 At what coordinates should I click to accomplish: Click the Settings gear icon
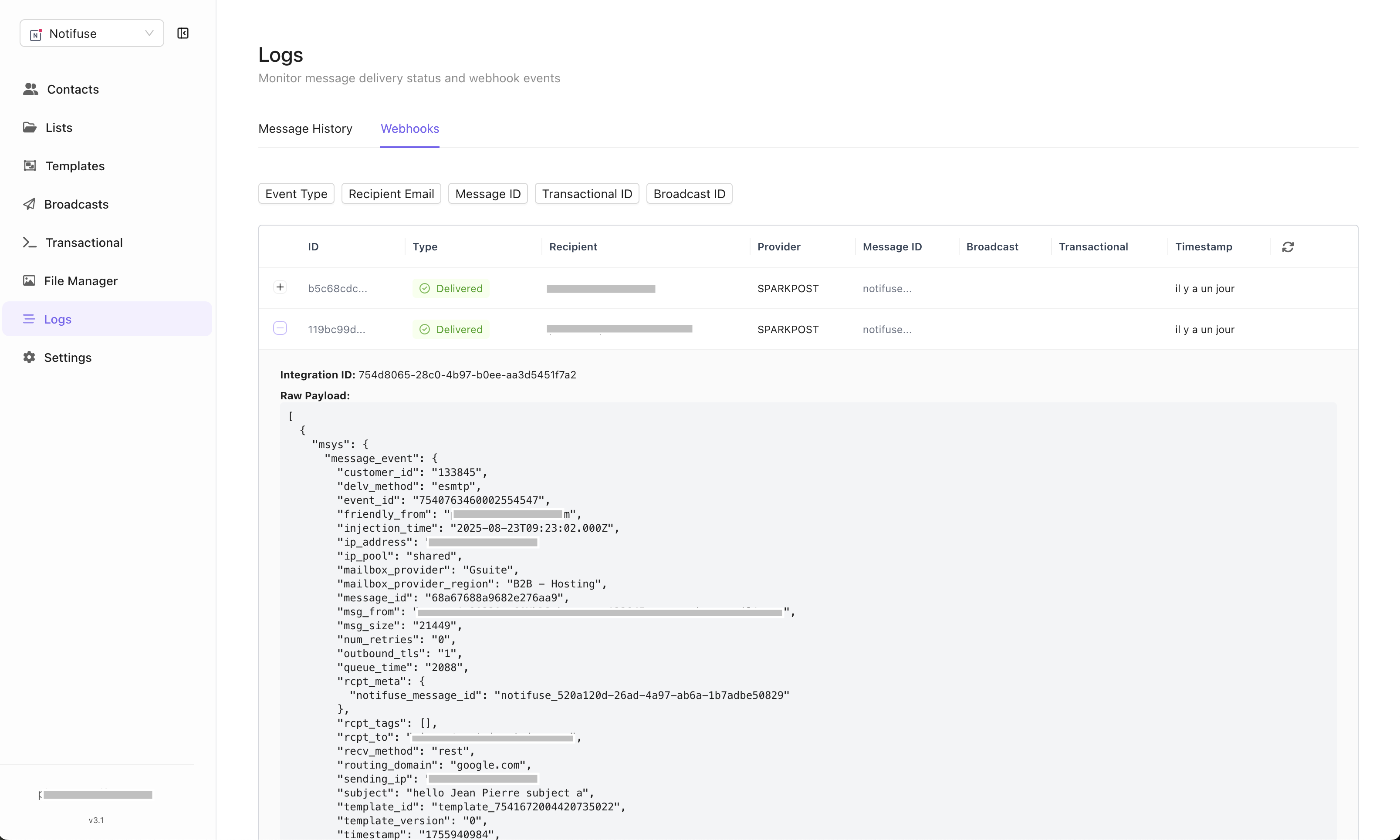[x=29, y=358]
